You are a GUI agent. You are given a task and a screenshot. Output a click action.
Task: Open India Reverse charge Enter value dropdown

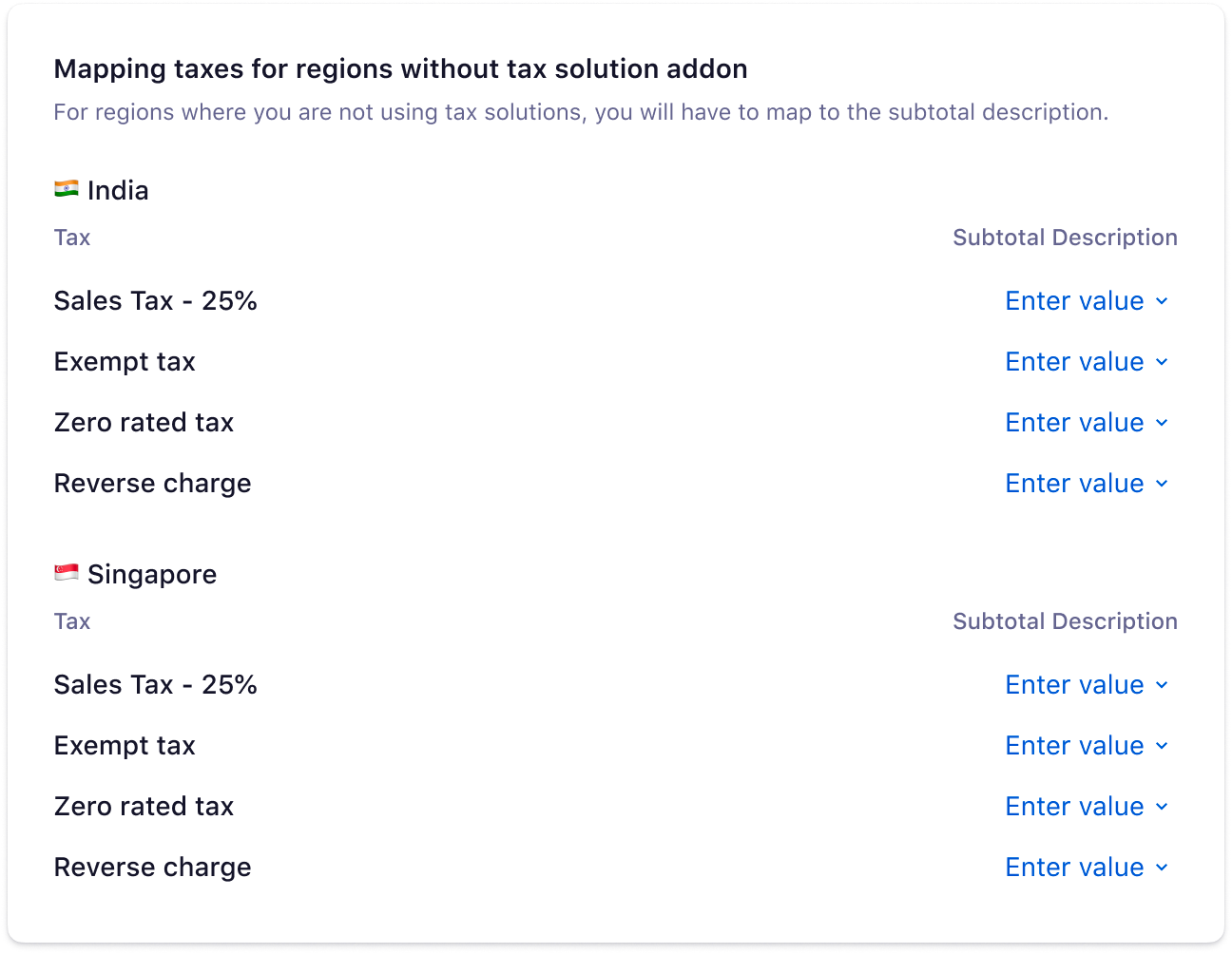pyautogui.click(x=1087, y=484)
